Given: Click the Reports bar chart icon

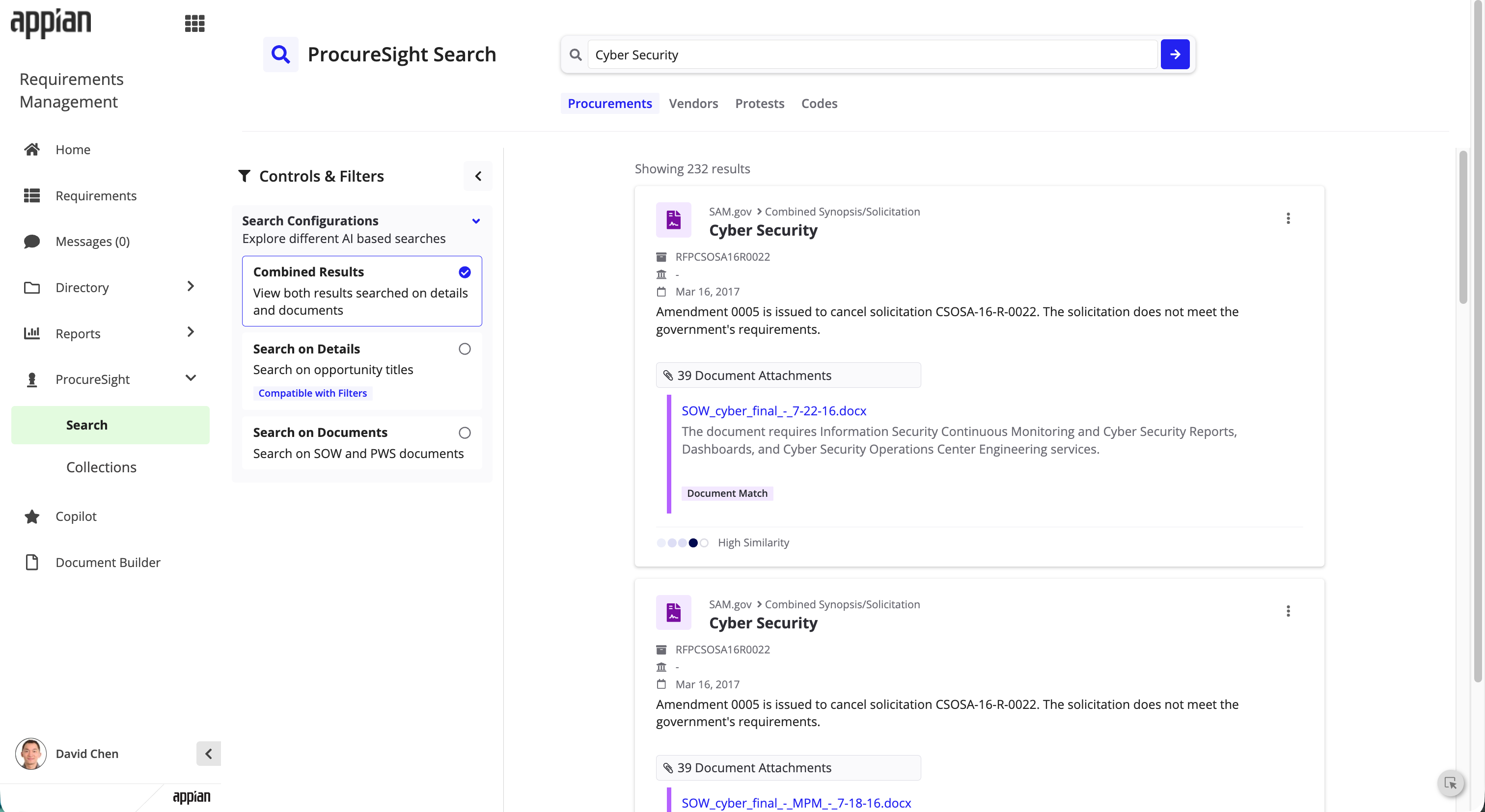Looking at the screenshot, I should click(x=32, y=333).
